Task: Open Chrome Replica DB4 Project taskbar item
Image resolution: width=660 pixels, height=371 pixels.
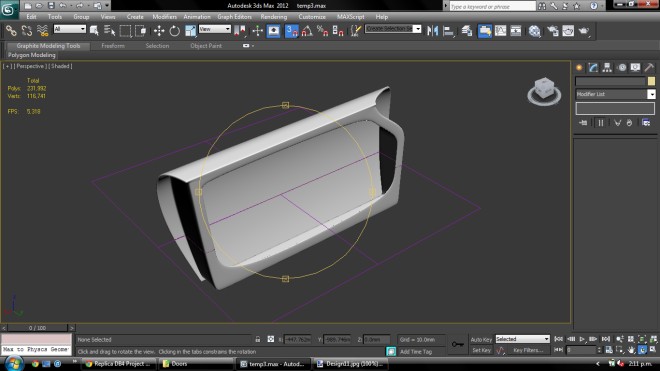Action: [x=118, y=364]
